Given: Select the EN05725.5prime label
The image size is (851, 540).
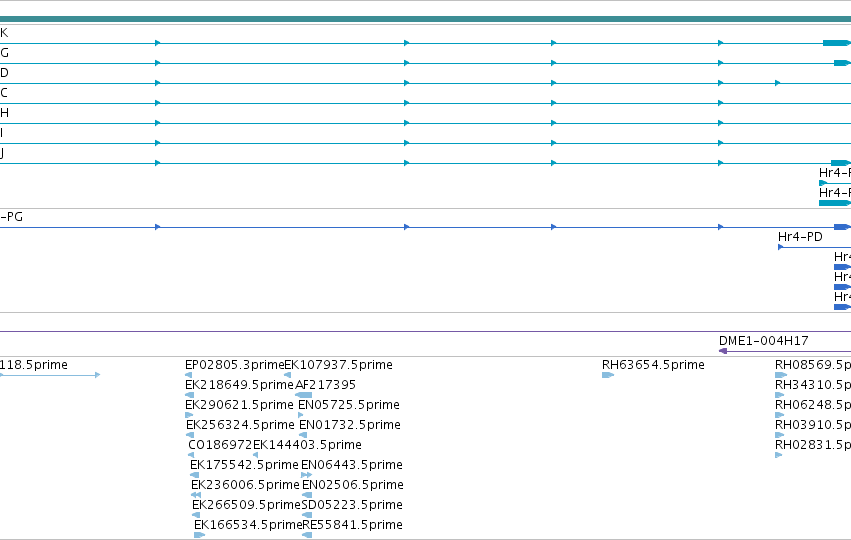Looking at the screenshot, I should pyautogui.click(x=349, y=405).
